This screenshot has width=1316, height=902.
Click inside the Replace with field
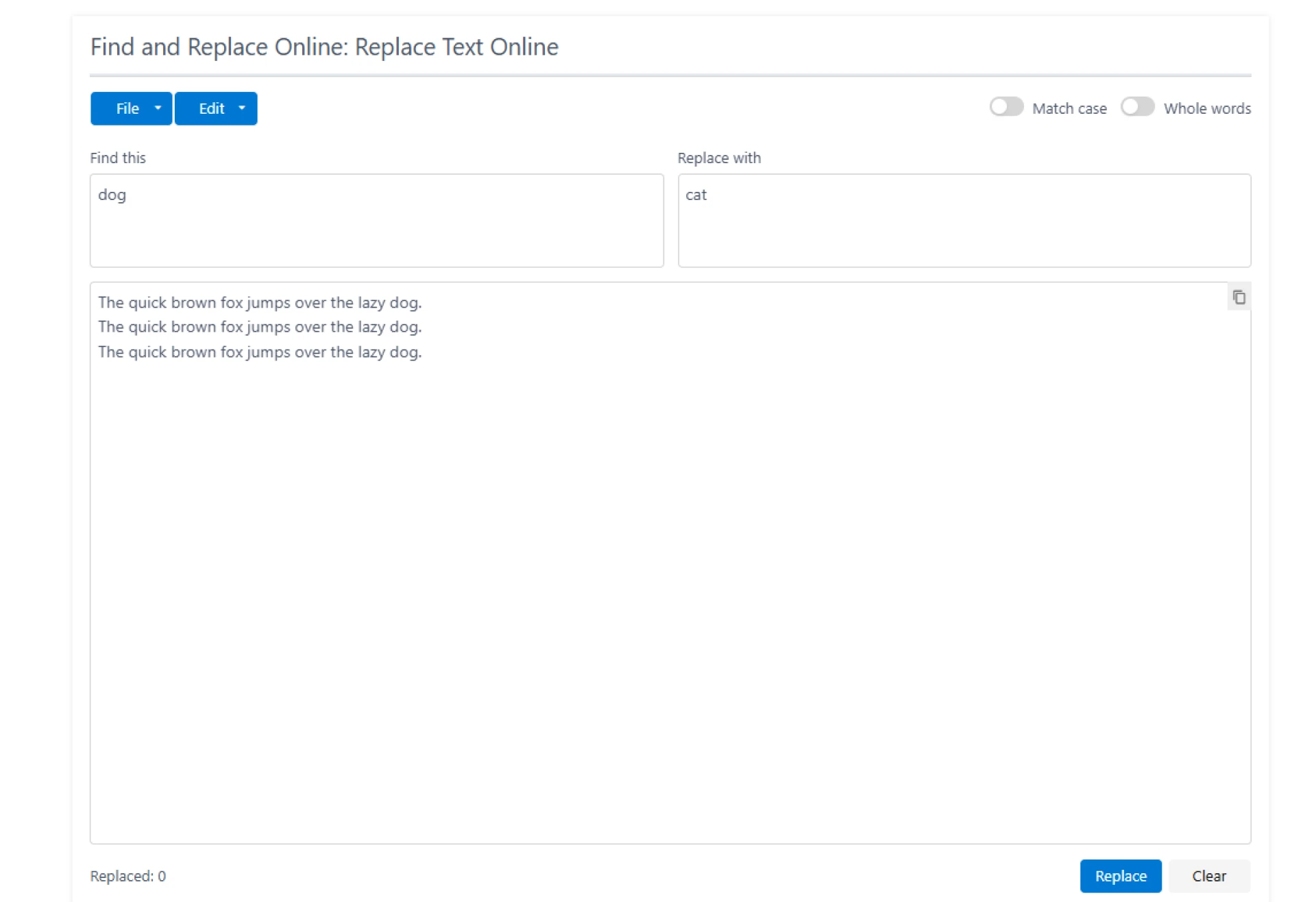click(963, 219)
